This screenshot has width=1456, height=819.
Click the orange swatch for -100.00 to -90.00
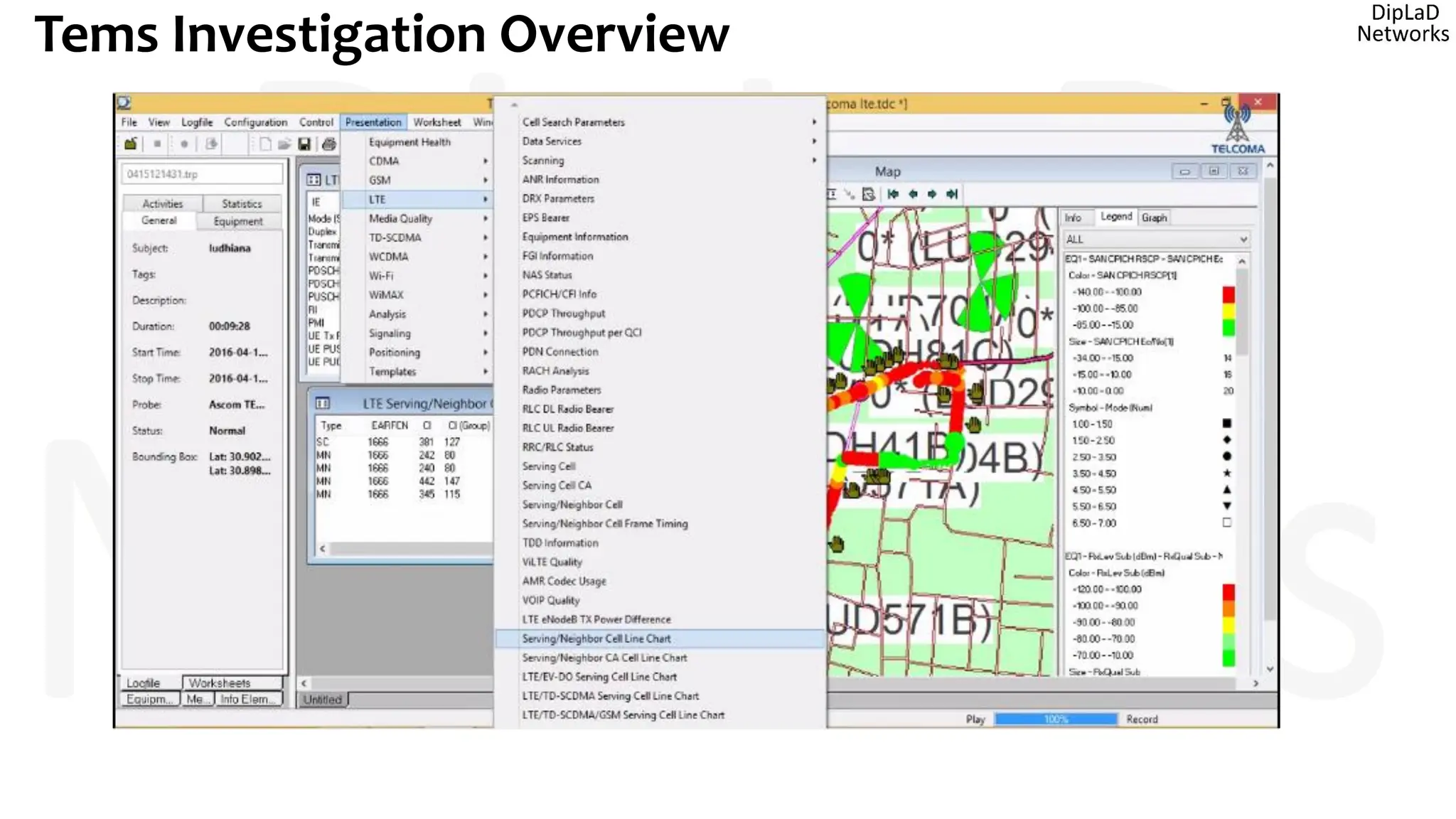[1228, 609]
